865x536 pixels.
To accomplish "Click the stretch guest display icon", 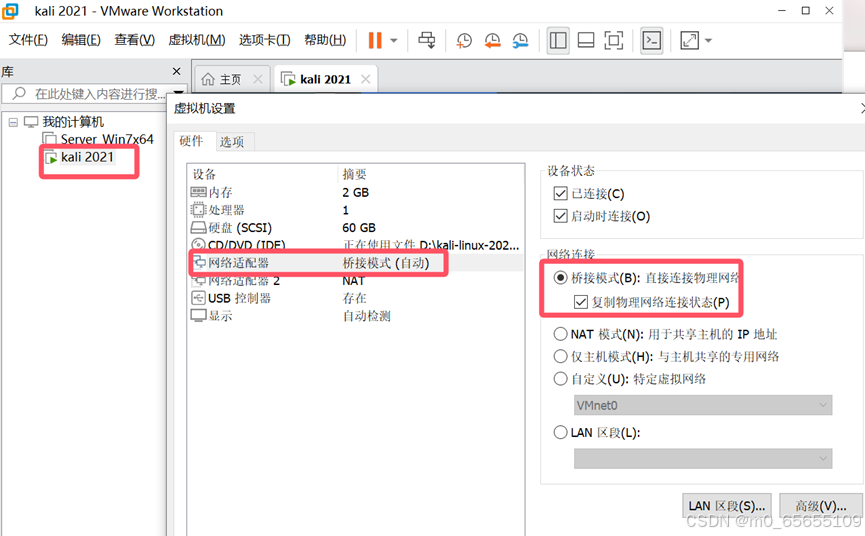I will (x=690, y=40).
